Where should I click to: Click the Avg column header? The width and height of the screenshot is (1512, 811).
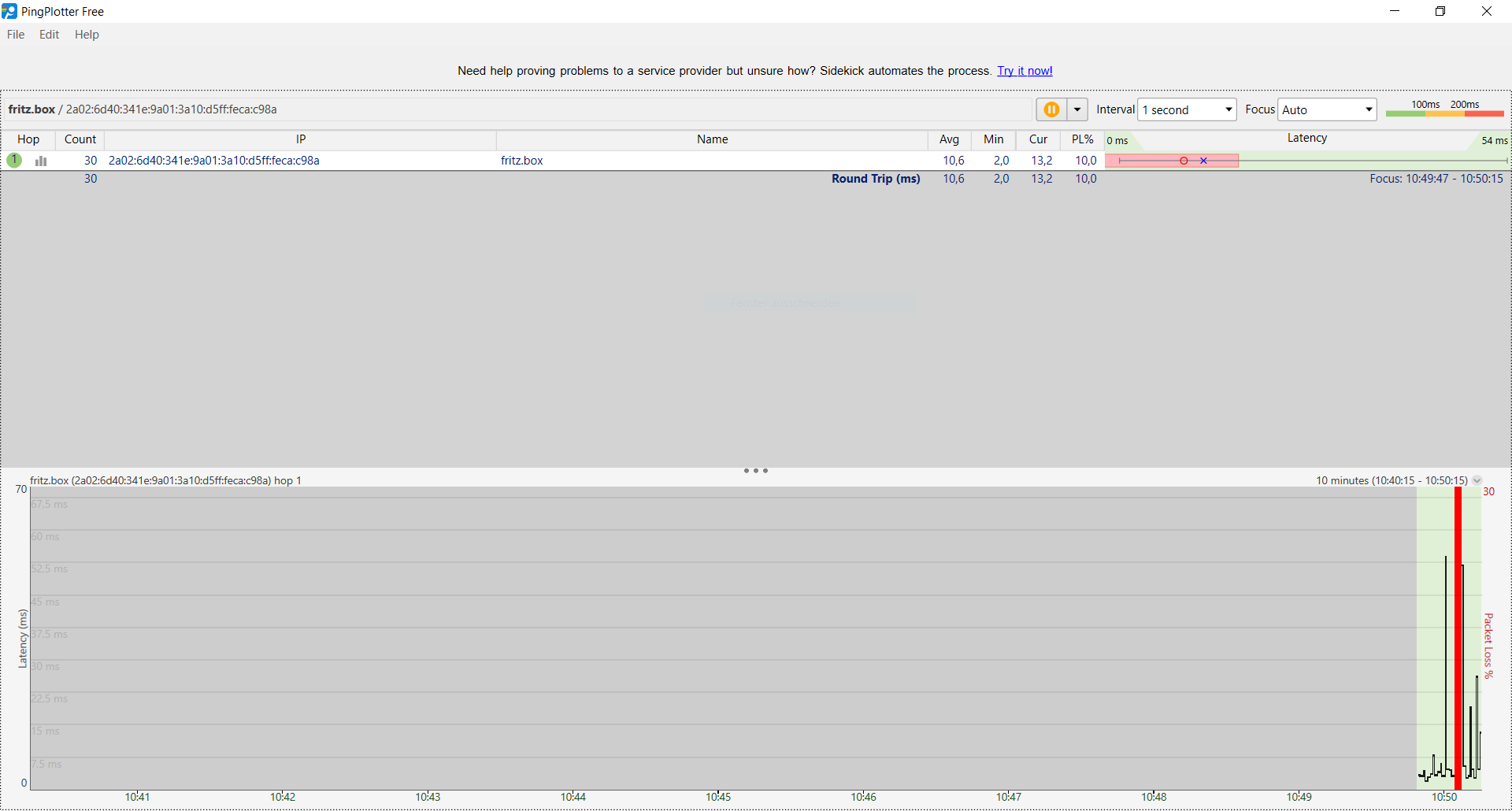[950, 139]
